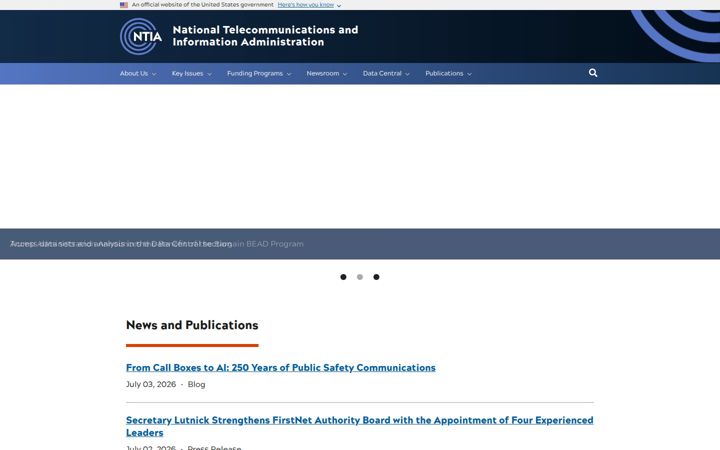Open the Funding Programs menu
This screenshot has height=450, width=720.
pos(254,73)
